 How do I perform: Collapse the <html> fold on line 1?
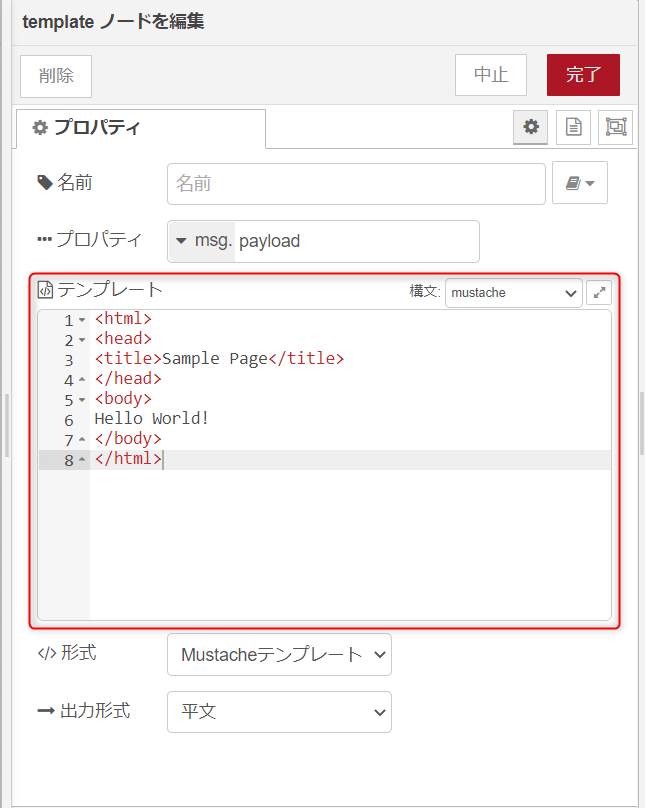click(x=82, y=320)
